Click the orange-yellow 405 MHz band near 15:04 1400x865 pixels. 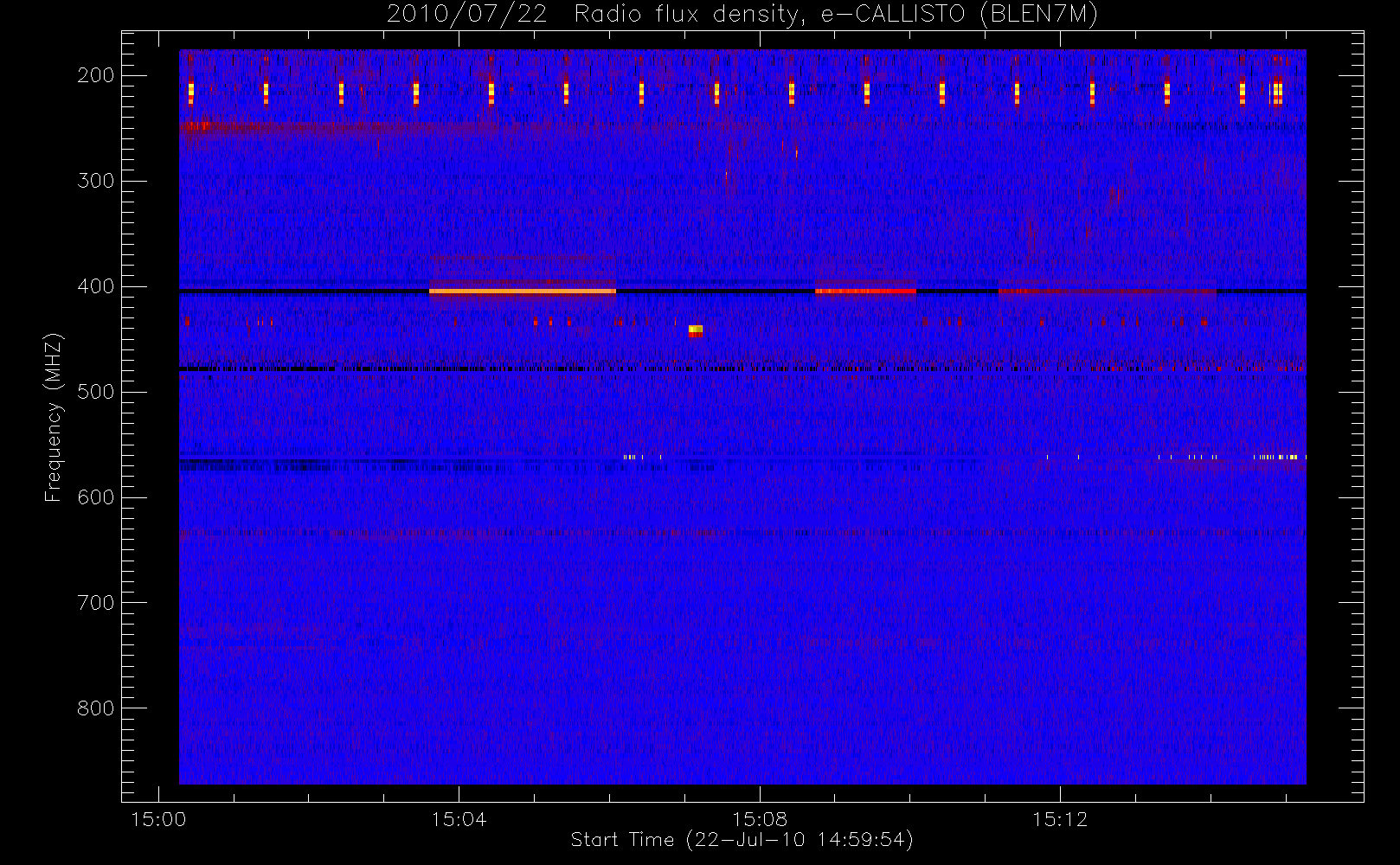(523, 292)
